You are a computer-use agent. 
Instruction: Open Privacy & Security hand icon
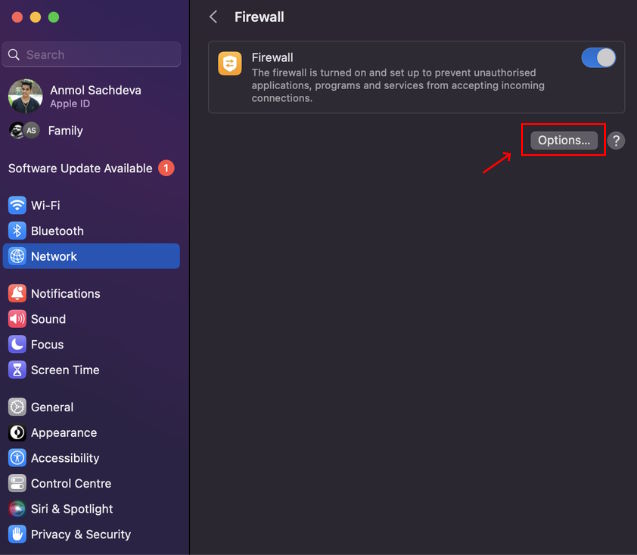17,534
